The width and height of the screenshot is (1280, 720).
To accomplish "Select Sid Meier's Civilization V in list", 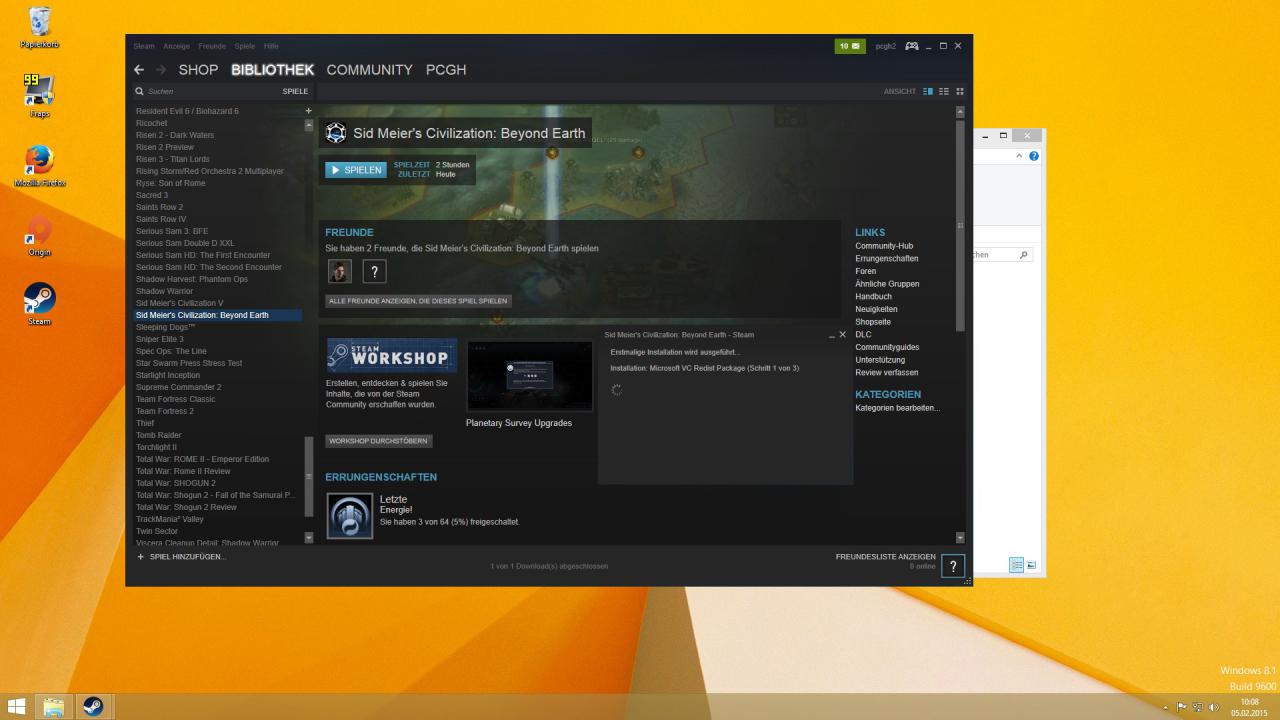I will coord(218,303).
